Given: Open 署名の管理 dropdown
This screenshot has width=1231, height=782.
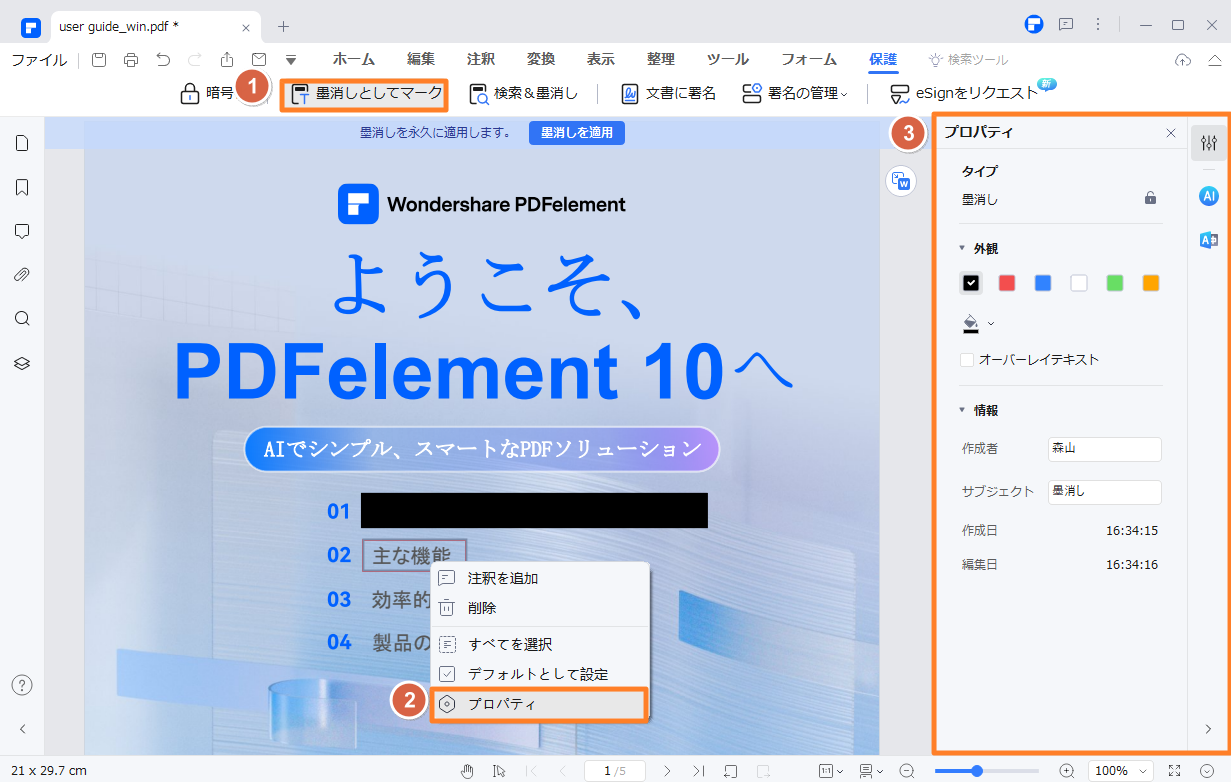Looking at the screenshot, I should tap(795, 94).
